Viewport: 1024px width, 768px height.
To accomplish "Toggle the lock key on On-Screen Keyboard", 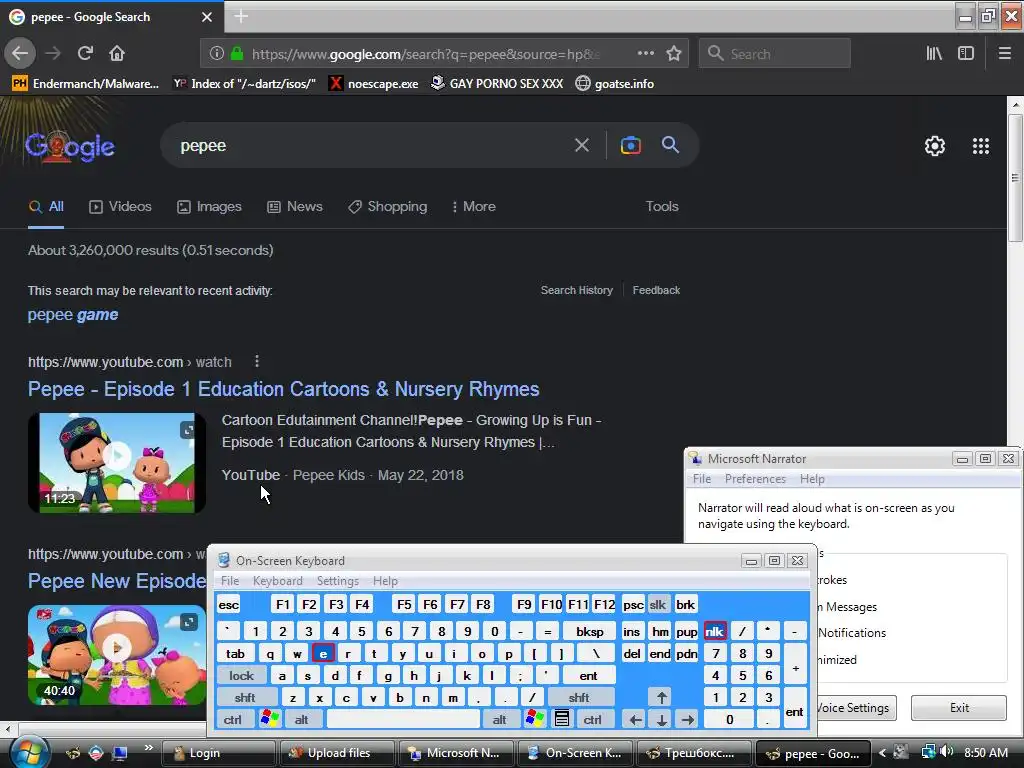I will coord(241,676).
